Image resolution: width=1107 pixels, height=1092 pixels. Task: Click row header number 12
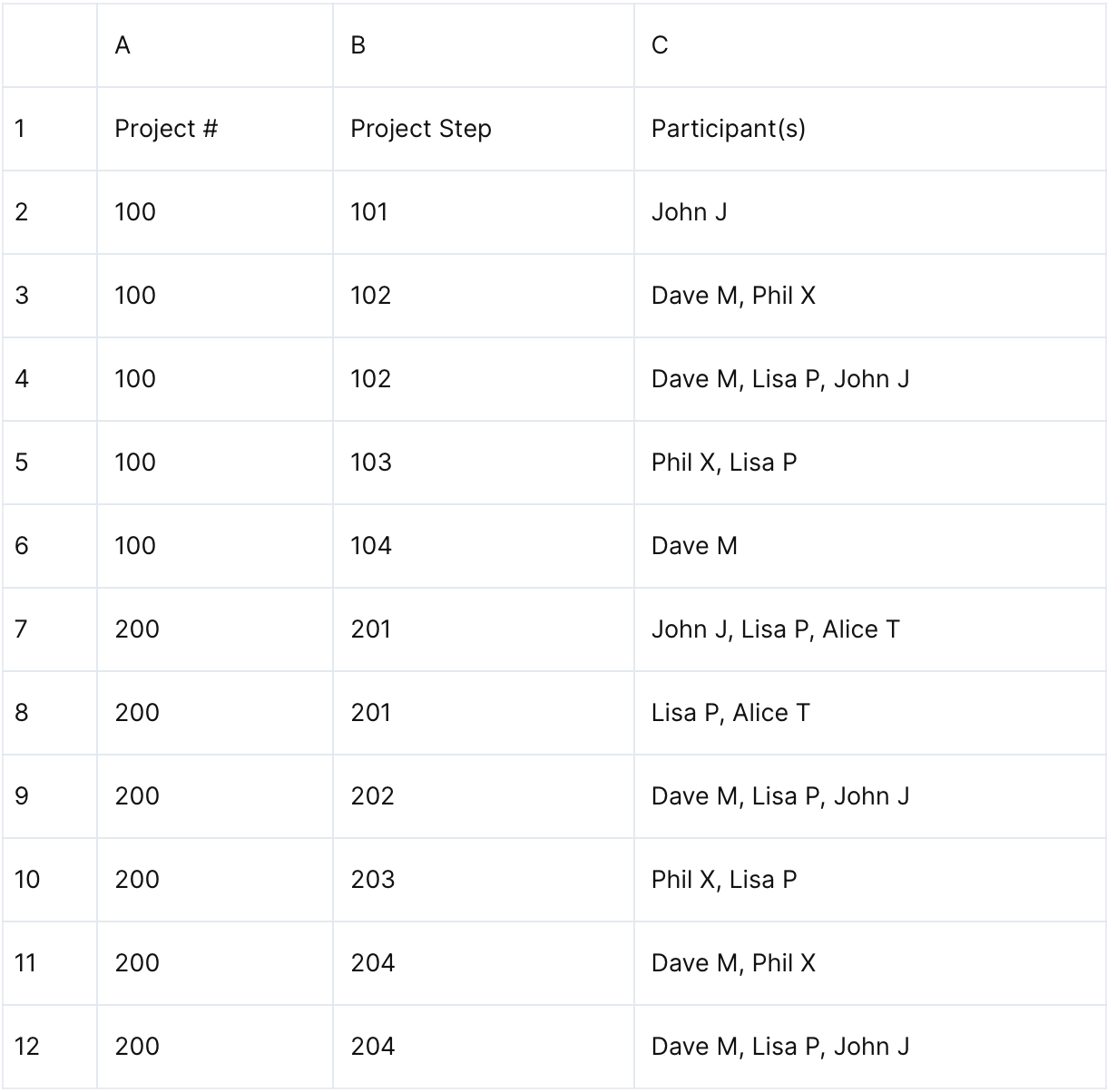click(49, 1047)
